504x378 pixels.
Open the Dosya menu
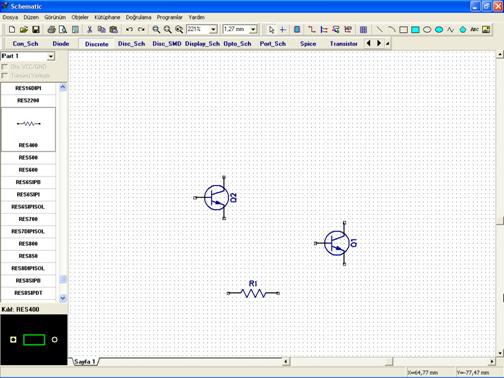[x=10, y=17]
